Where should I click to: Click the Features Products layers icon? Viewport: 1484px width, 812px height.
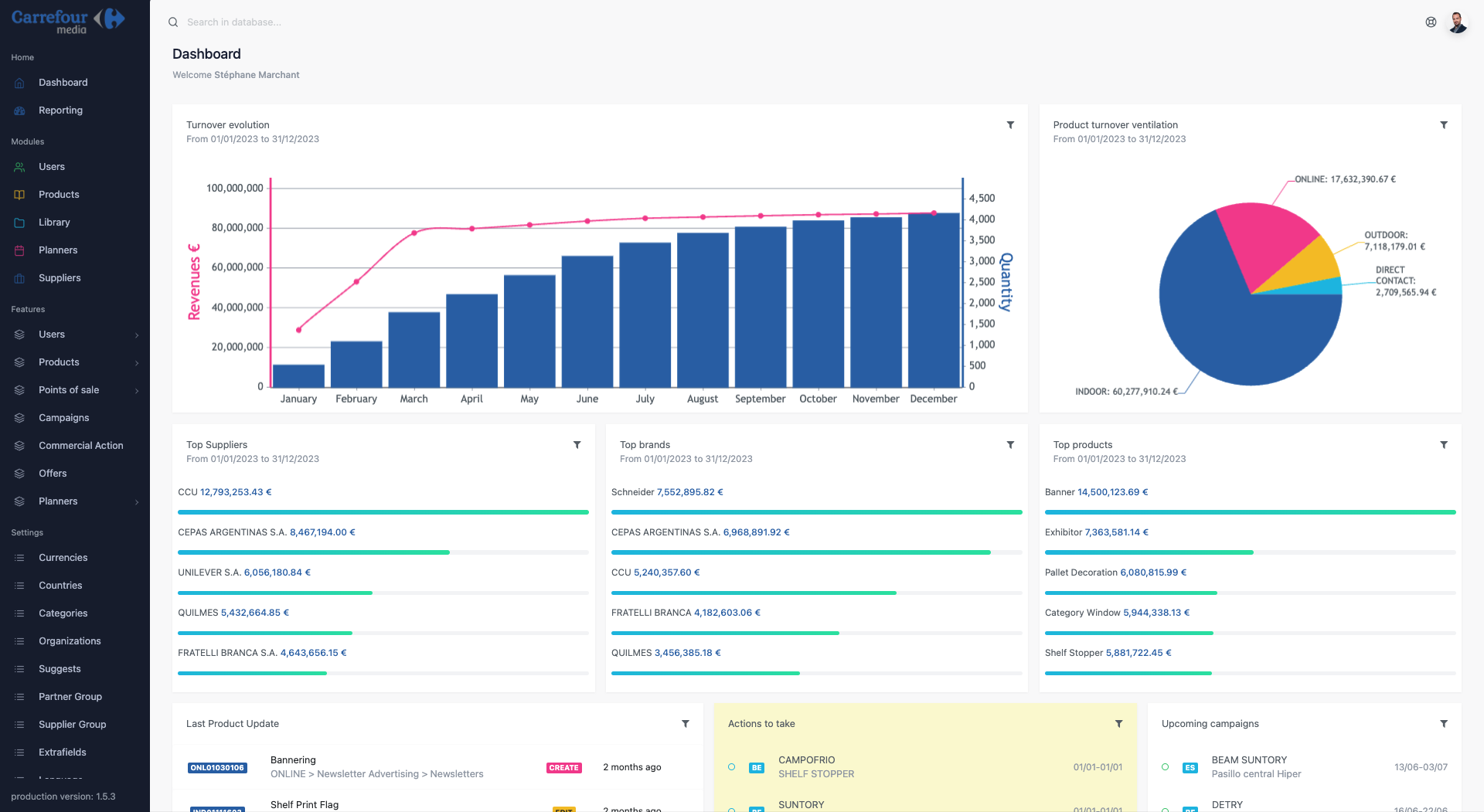pyautogui.click(x=20, y=362)
